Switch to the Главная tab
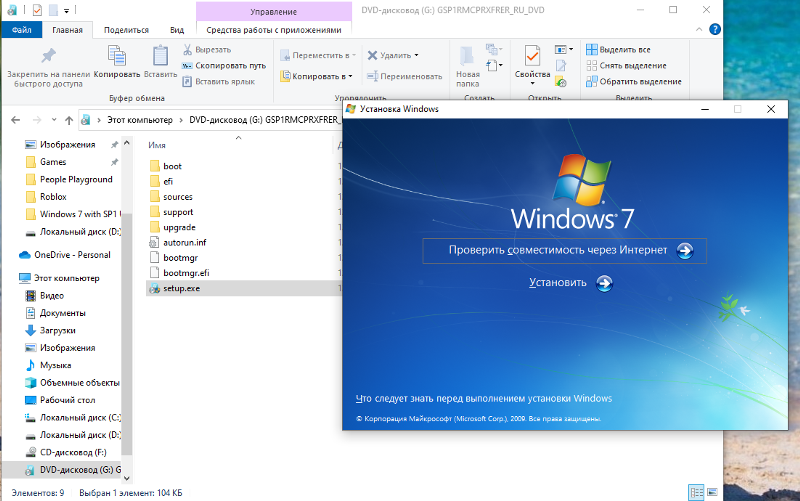The image size is (800, 501). tap(67, 30)
